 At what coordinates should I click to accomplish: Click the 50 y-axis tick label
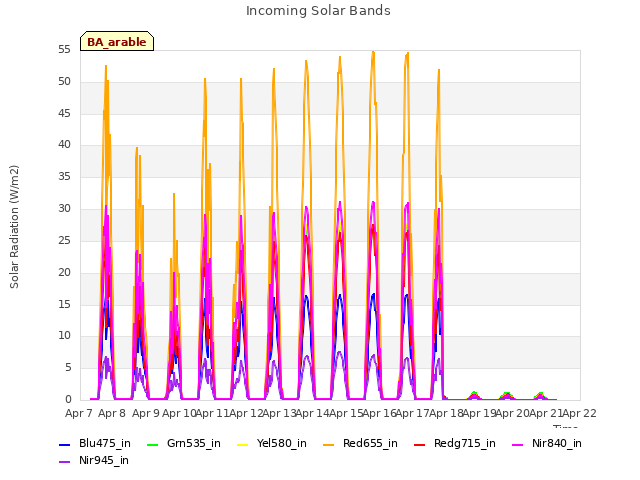point(64,82)
